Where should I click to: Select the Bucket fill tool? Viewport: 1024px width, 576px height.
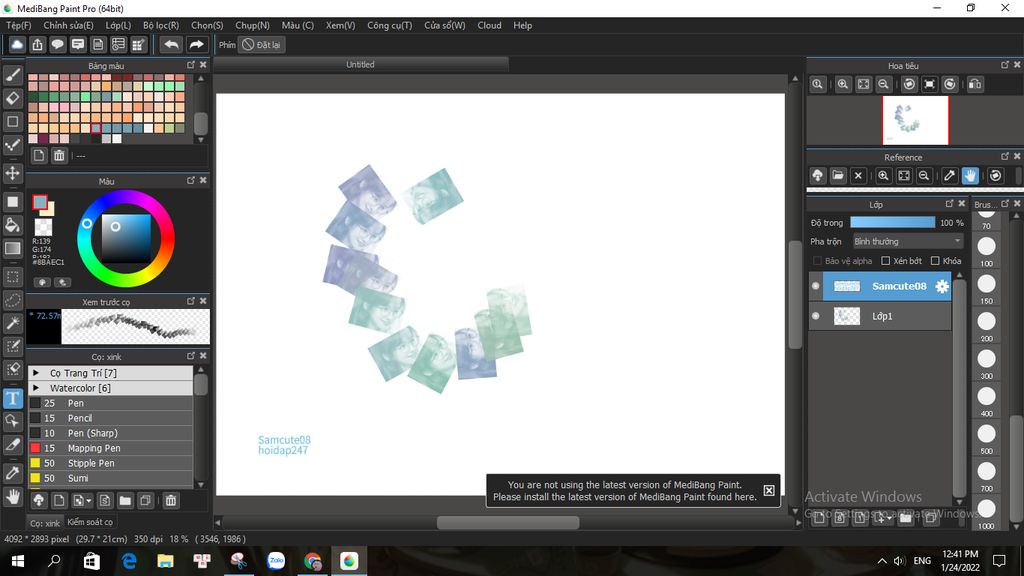coord(13,225)
